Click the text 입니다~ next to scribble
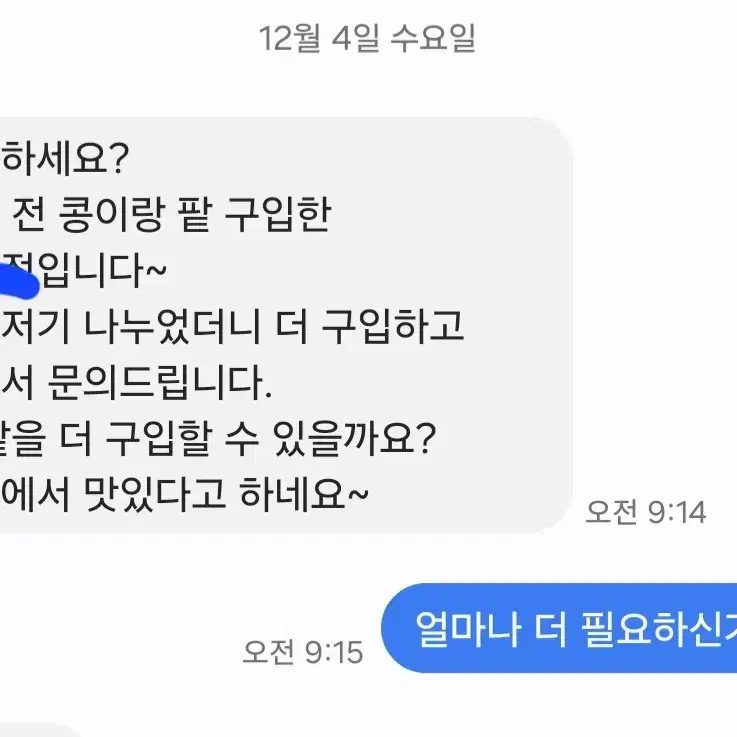This screenshot has height=737, width=737. point(101,270)
